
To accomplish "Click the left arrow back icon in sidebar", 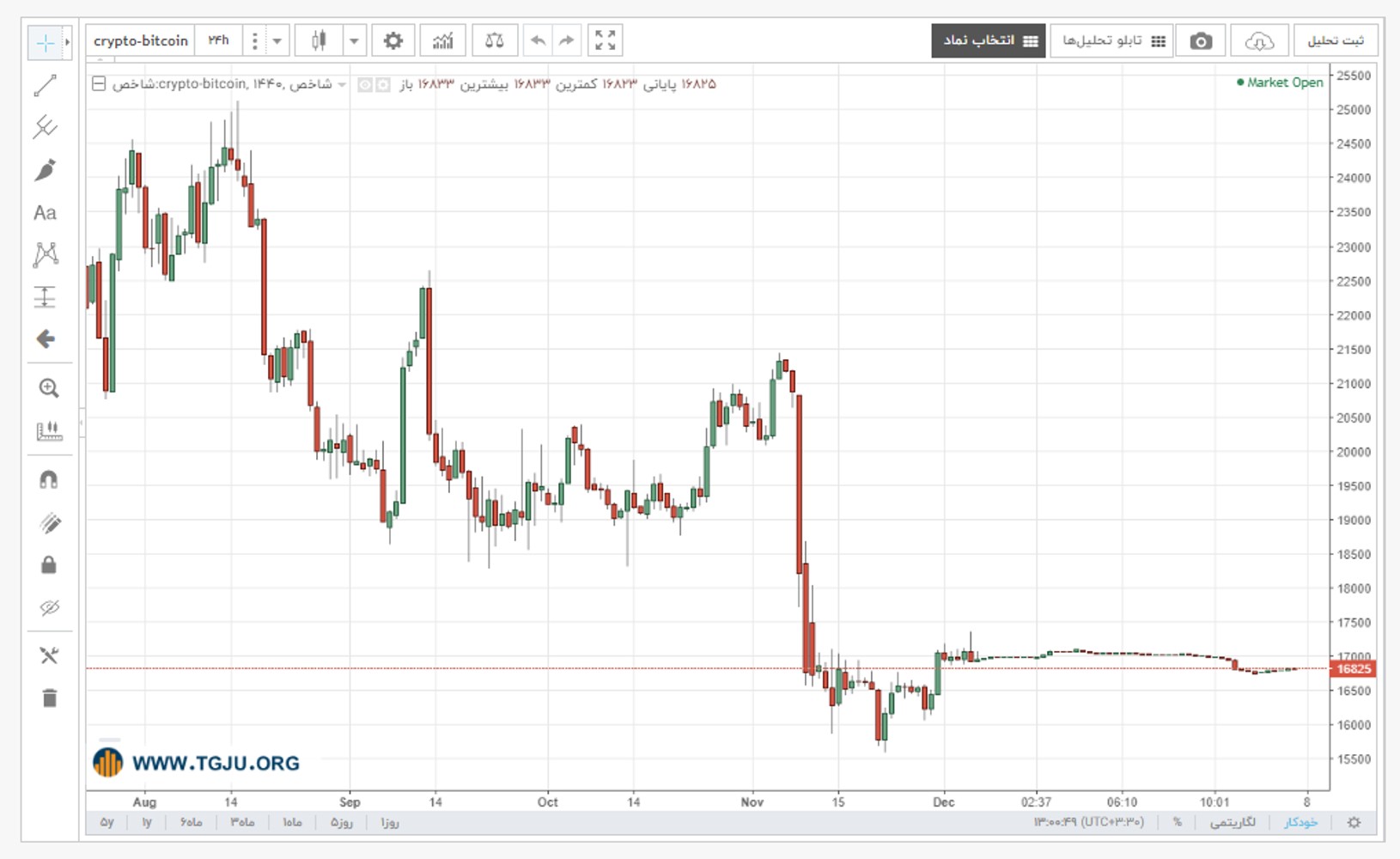I will (x=45, y=338).
